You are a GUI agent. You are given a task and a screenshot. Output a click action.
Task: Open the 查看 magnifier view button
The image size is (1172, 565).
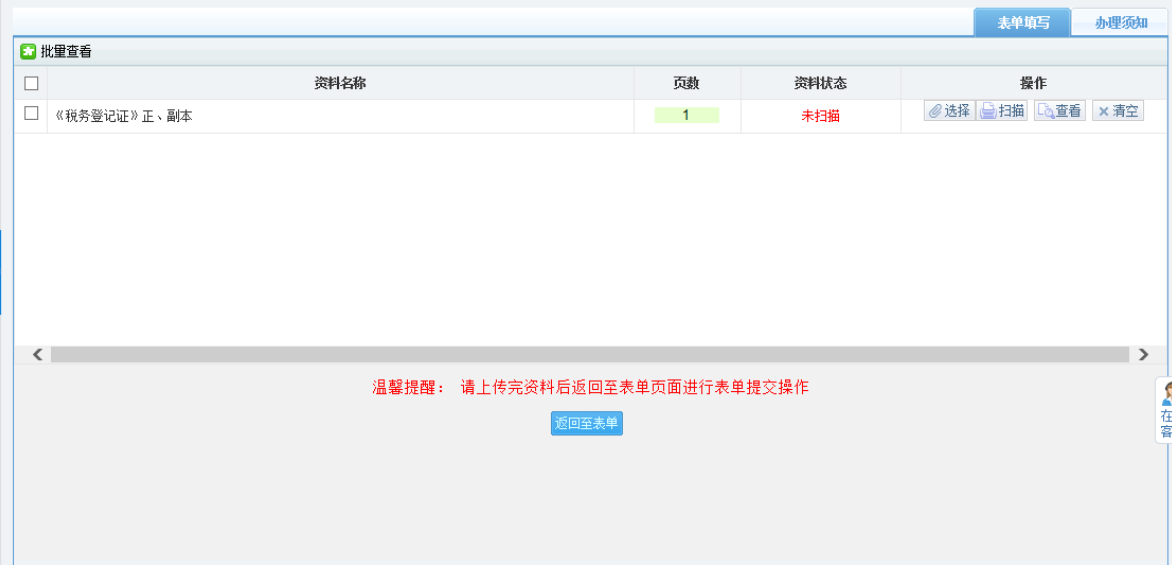(1059, 111)
